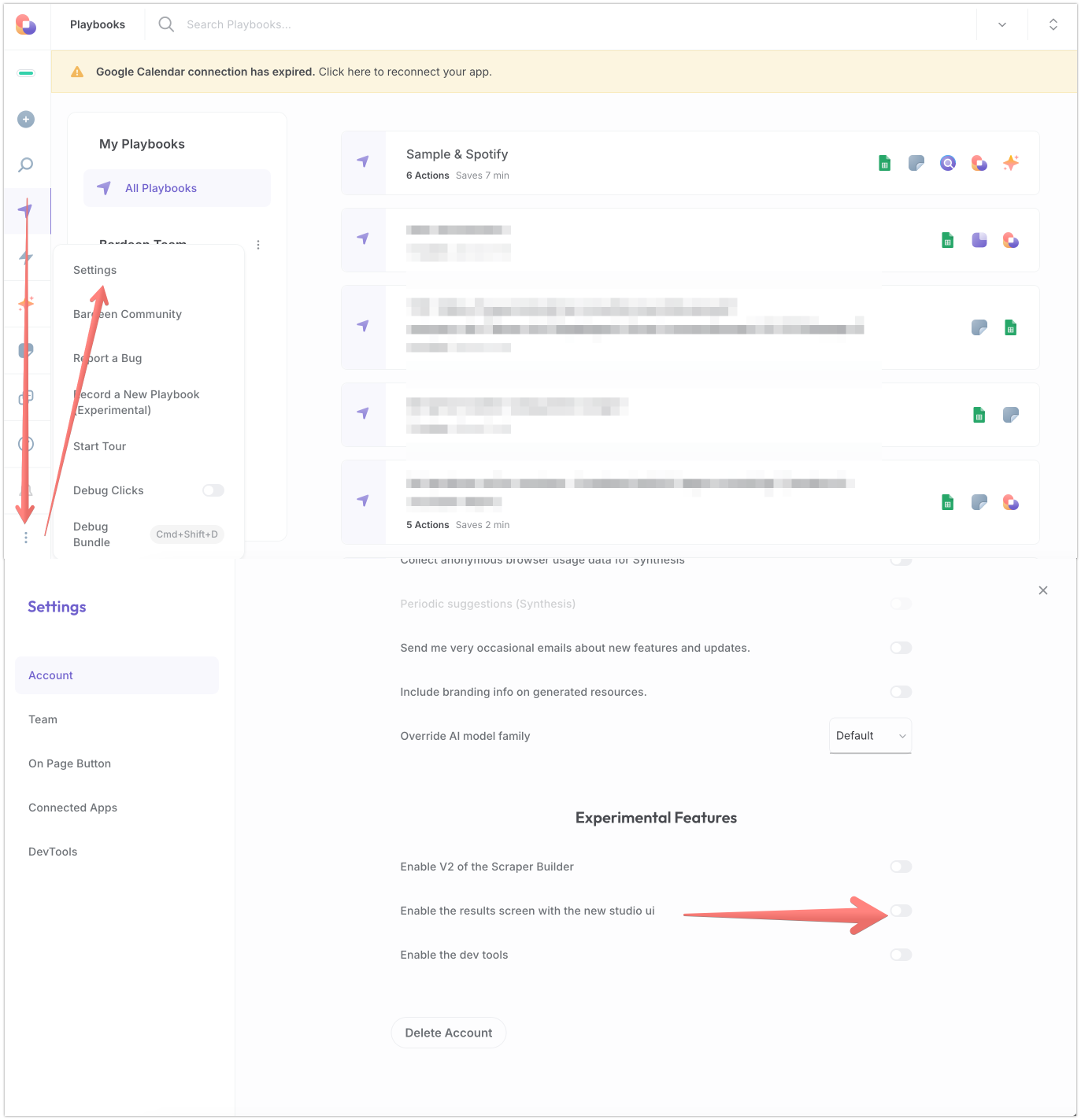
Task: Click the up-down expand arrows in top bar
Action: tap(1053, 25)
